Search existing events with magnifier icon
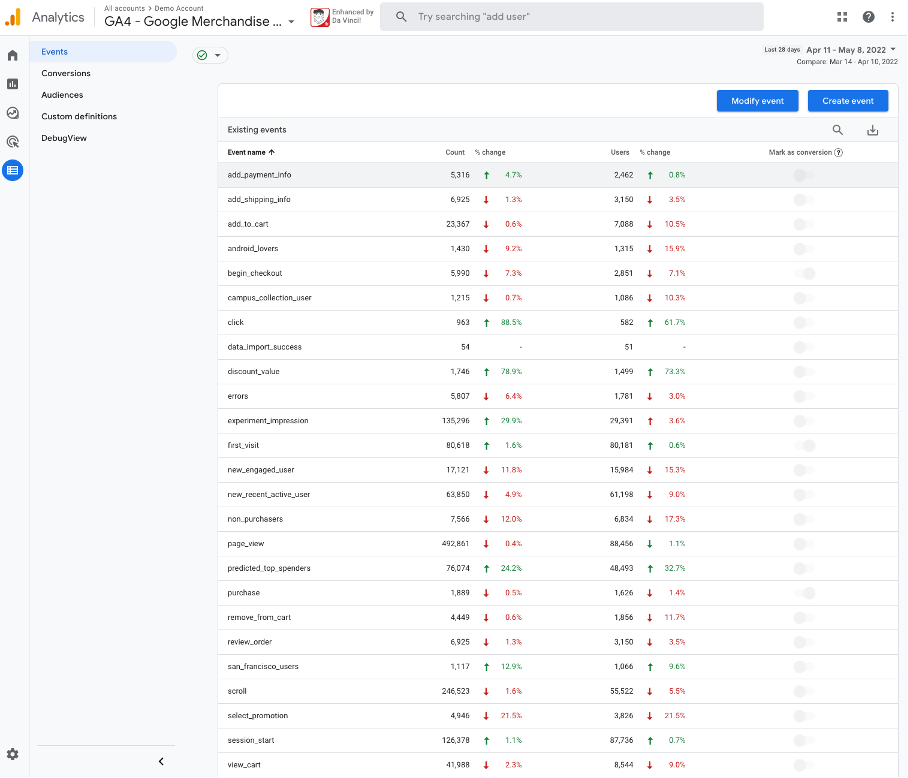This screenshot has height=778, width=908. tap(838, 130)
